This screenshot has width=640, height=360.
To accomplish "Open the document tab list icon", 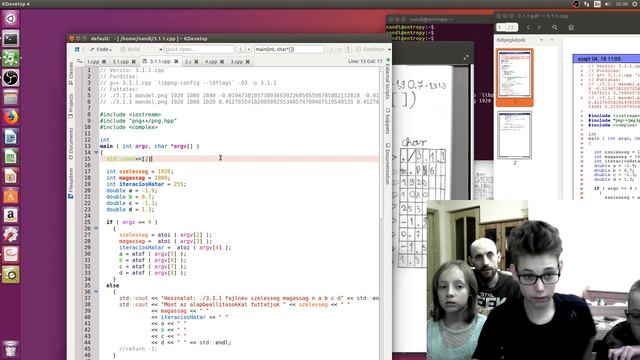I will 80,61.
